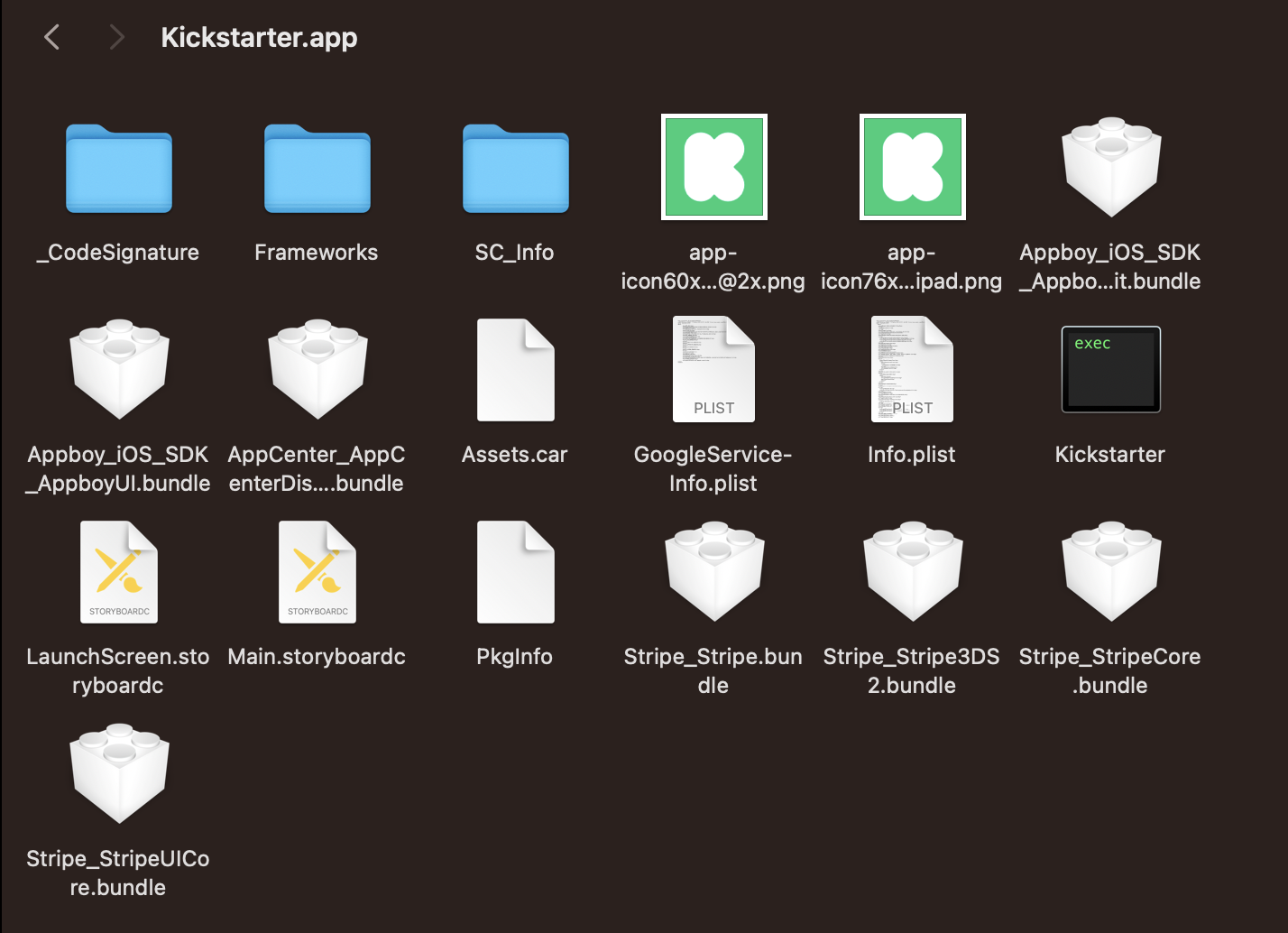Image resolution: width=1288 pixels, height=933 pixels.
Task: Click the "Stripe_Stripe3DS2.bundle" name label
Action: pos(912,671)
